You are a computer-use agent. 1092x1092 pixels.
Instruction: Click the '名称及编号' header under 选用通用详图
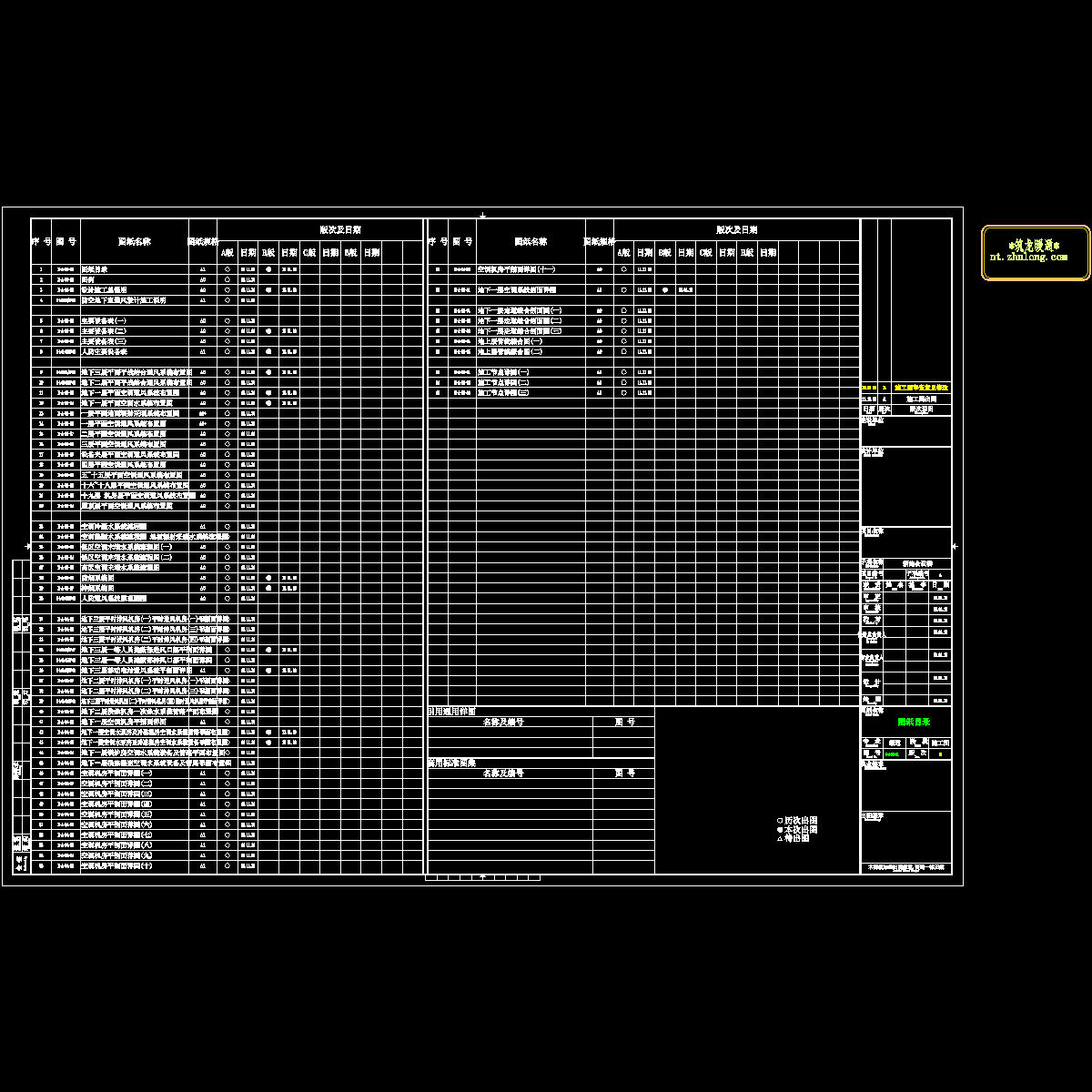[502, 722]
